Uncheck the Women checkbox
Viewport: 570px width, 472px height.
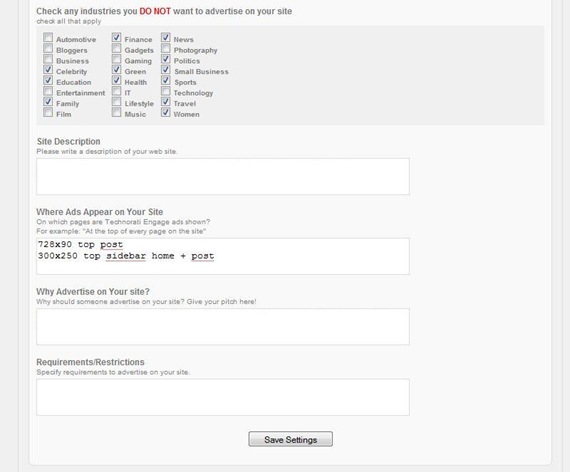point(166,112)
